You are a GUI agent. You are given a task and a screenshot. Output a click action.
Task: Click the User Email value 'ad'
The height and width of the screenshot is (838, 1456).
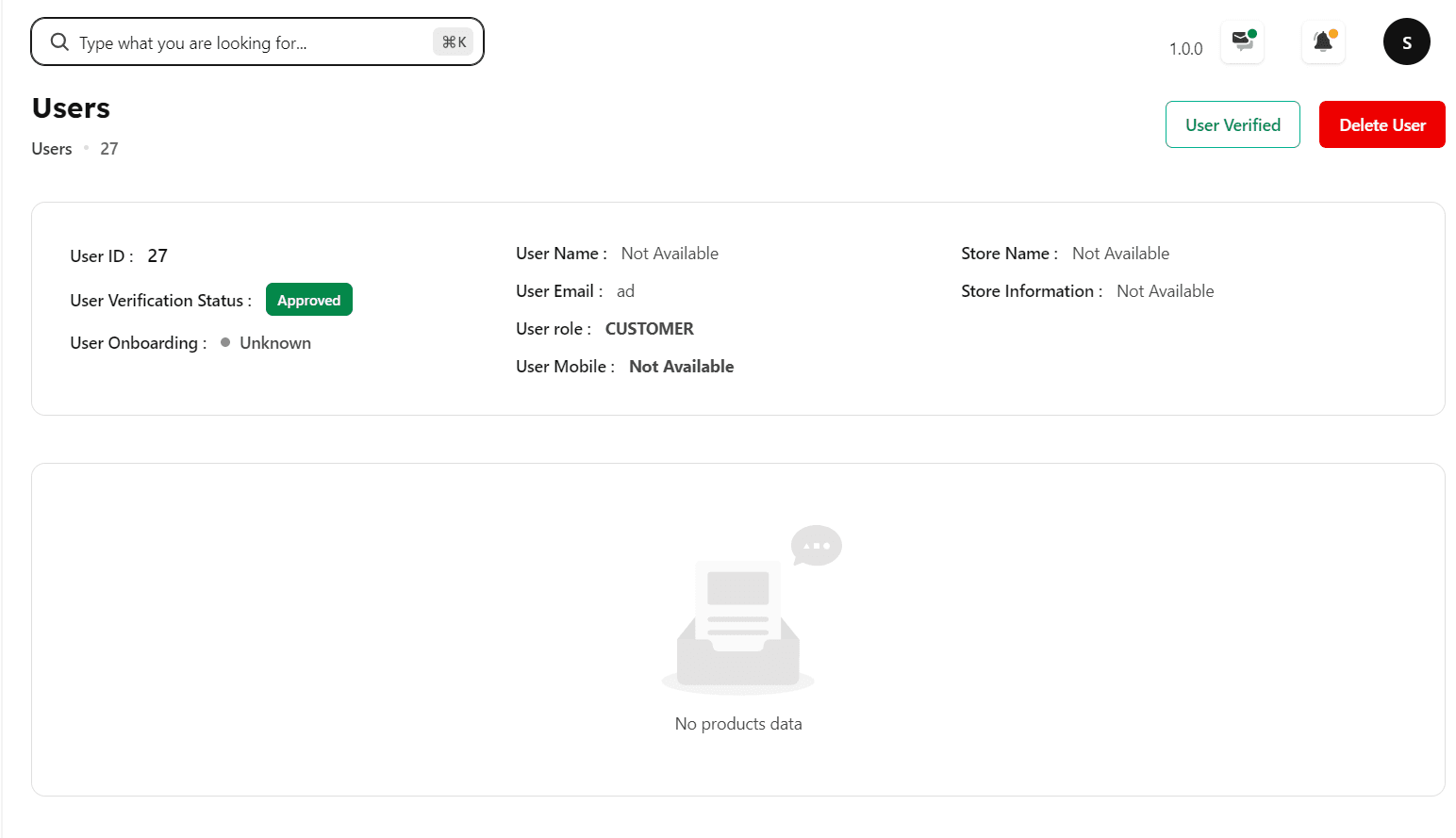tap(625, 291)
